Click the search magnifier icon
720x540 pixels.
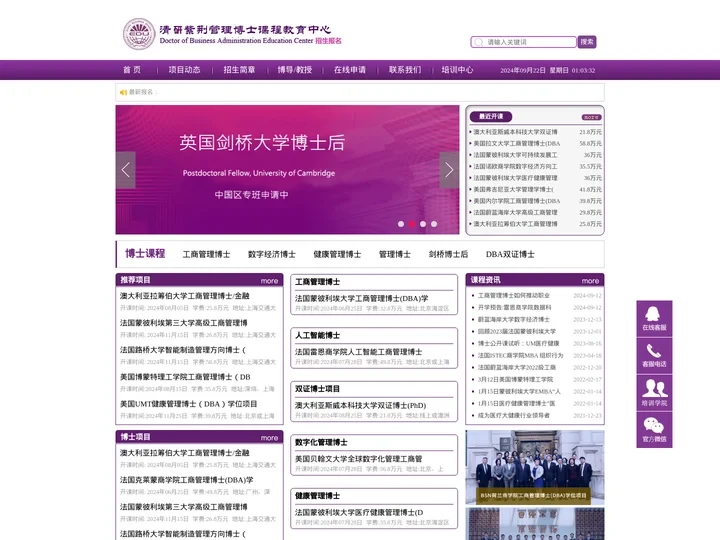478,42
